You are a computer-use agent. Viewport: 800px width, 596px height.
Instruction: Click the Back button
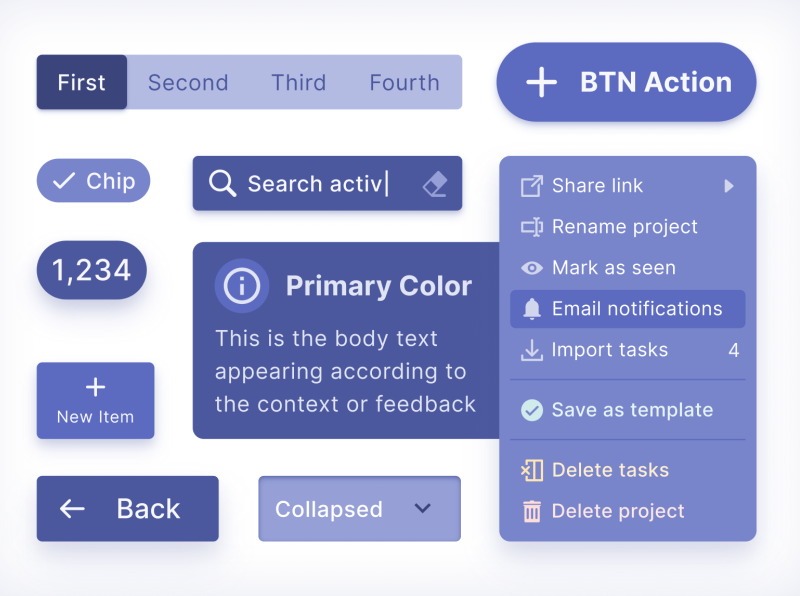(127, 509)
